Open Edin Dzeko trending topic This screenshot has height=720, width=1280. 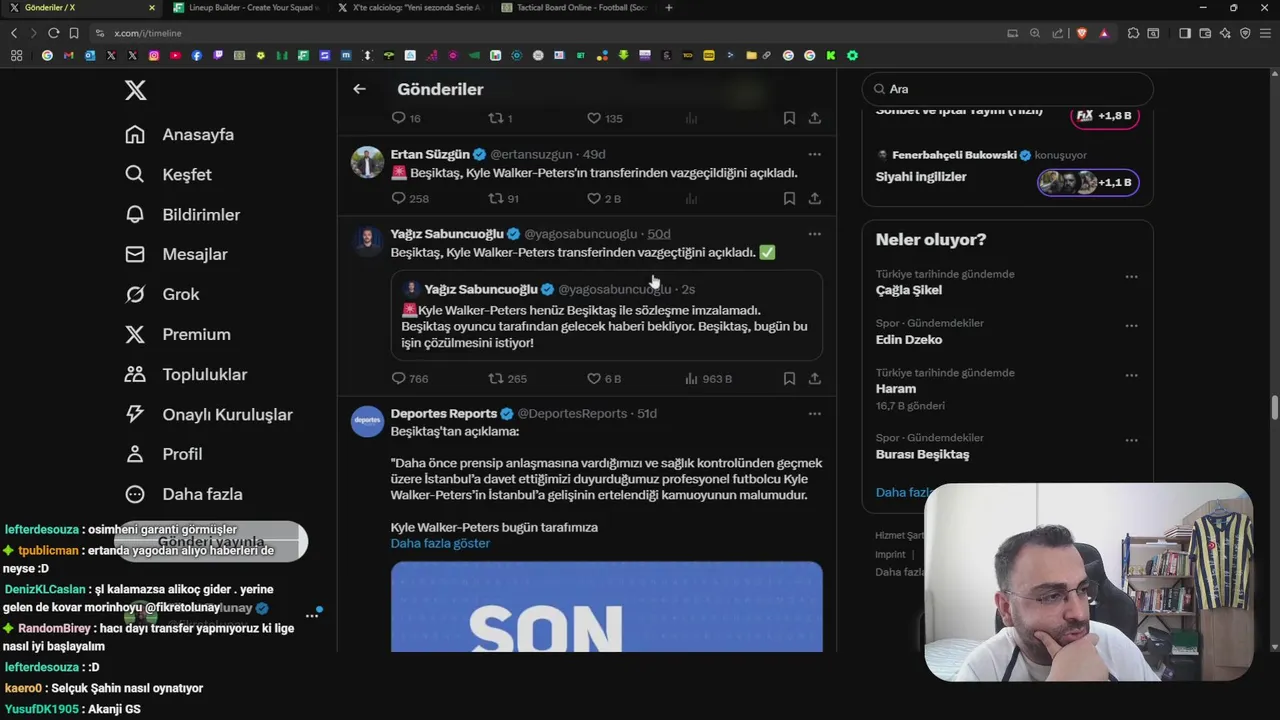(909, 339)
